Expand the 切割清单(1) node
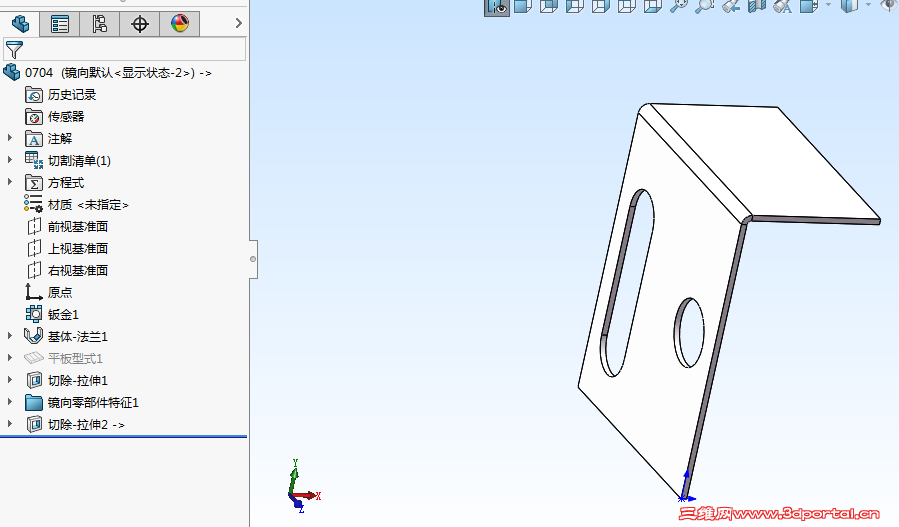This screenshot has height=527, width=899. [10, 160]
